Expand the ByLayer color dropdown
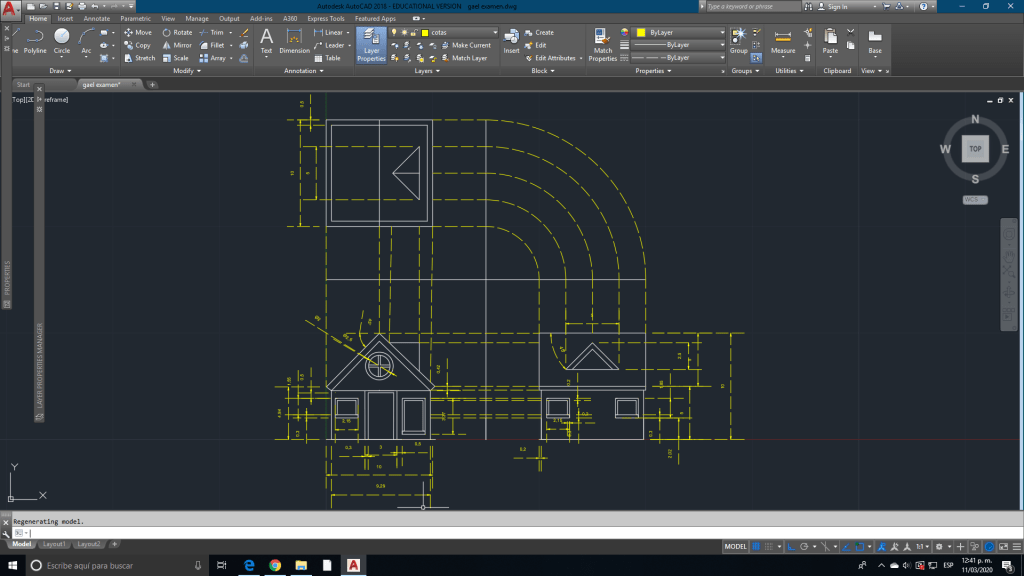Viewport: 1024px width, 576px height. tap(721, 32)
